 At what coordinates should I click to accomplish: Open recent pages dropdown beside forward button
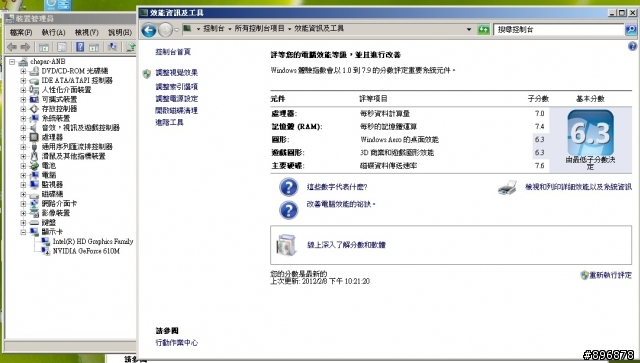[176, 30]
